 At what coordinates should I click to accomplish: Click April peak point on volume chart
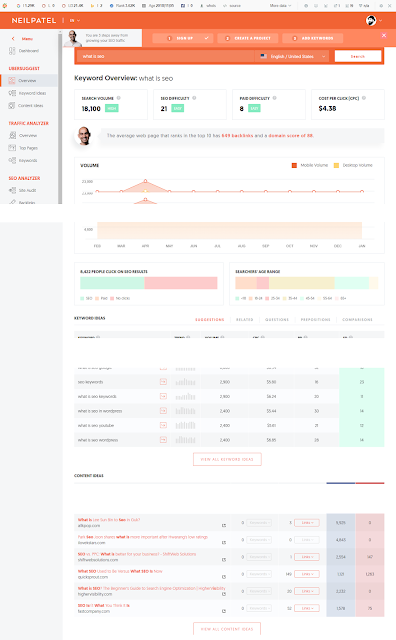(x=145, y=181)
